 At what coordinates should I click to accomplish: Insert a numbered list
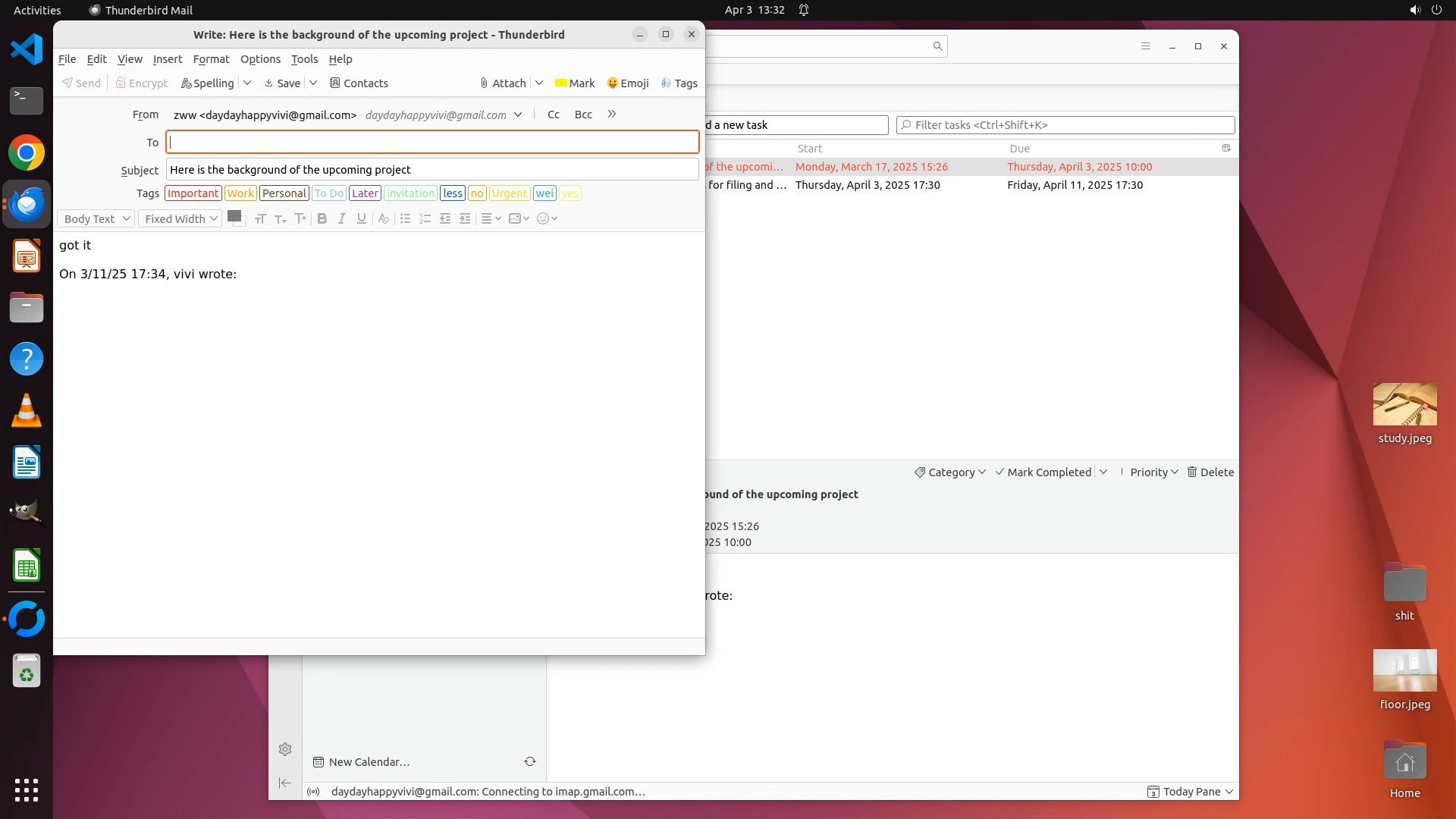point(425,218)
